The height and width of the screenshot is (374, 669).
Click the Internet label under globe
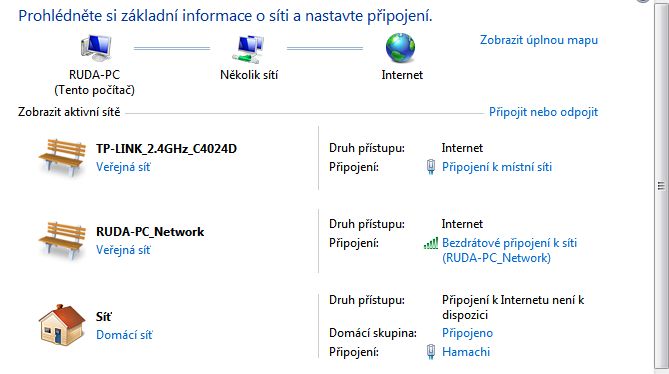(x=402, y=75)
